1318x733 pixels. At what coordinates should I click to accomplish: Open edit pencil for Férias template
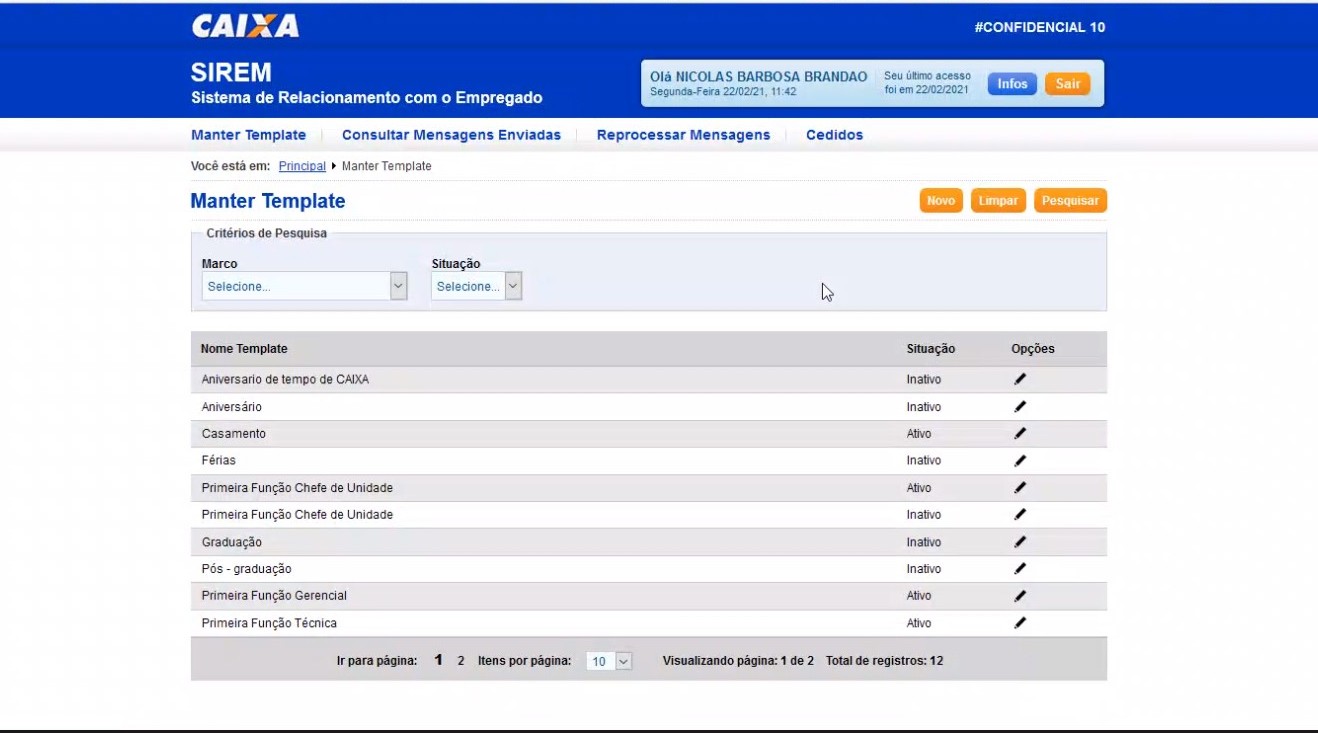pos(1020,460)
